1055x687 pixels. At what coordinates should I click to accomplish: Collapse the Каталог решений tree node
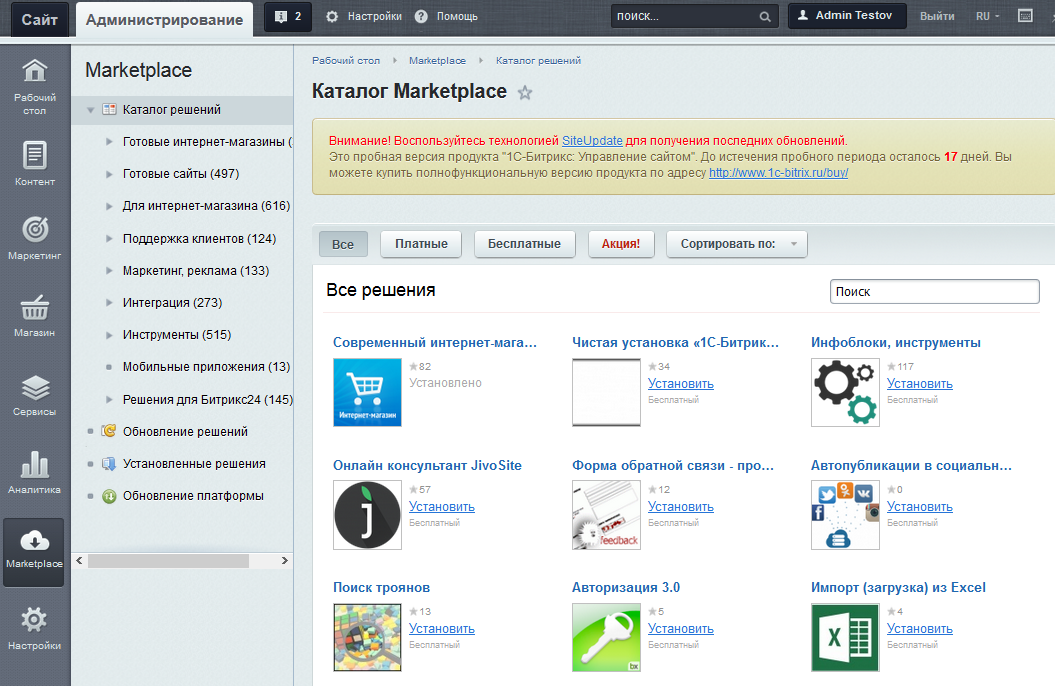(x=90, y=110)
